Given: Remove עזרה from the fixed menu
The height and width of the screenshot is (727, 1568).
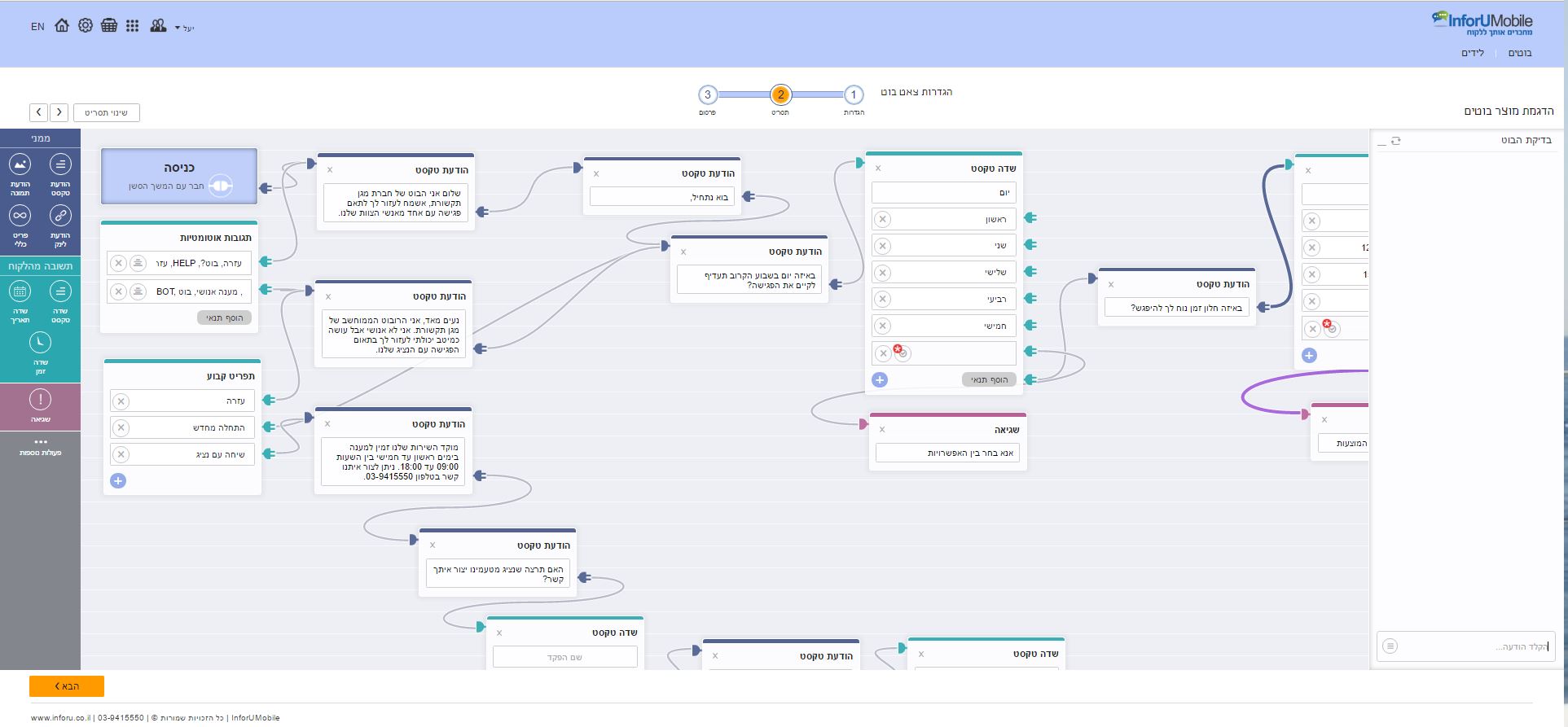Looking at the screenshot, I should (x=121, y=401).
